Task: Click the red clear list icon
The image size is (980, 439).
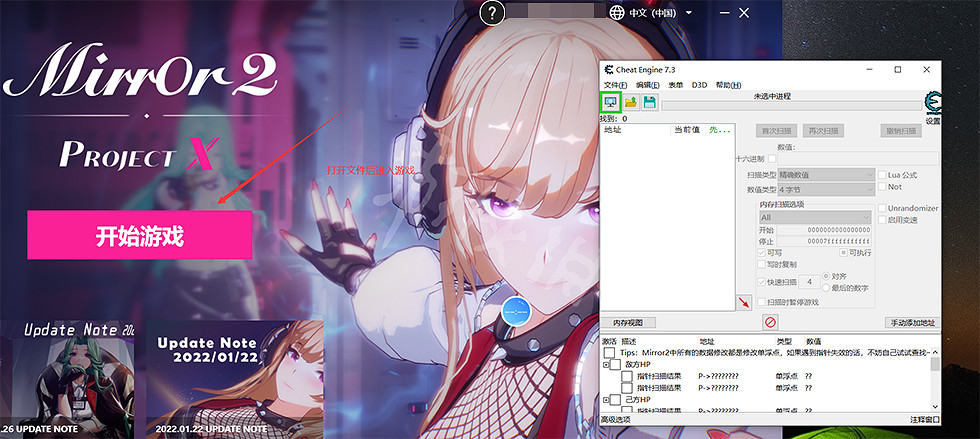Action: pos(770,322)
